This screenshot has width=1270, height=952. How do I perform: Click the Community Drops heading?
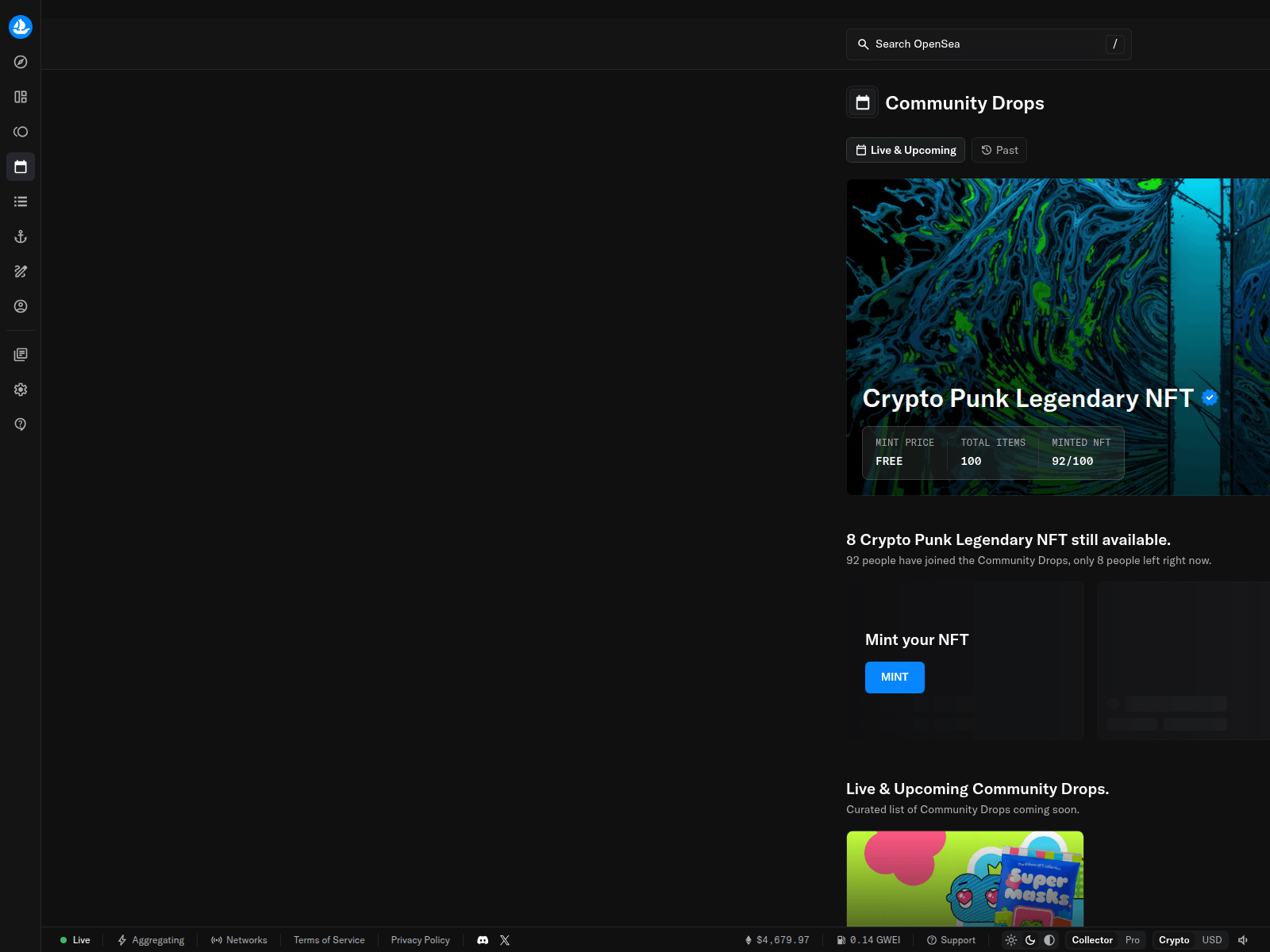[964, 103]
